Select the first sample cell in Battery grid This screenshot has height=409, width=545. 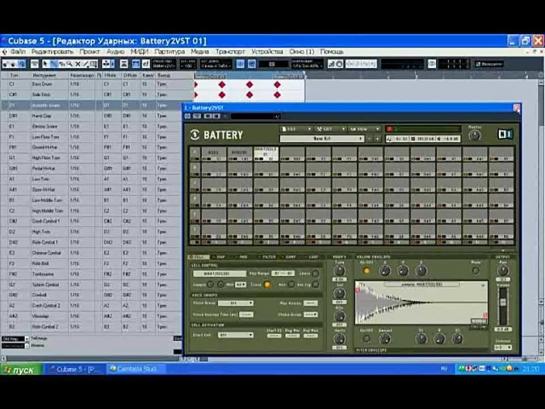pyautogui.click(x=213, y=154)
